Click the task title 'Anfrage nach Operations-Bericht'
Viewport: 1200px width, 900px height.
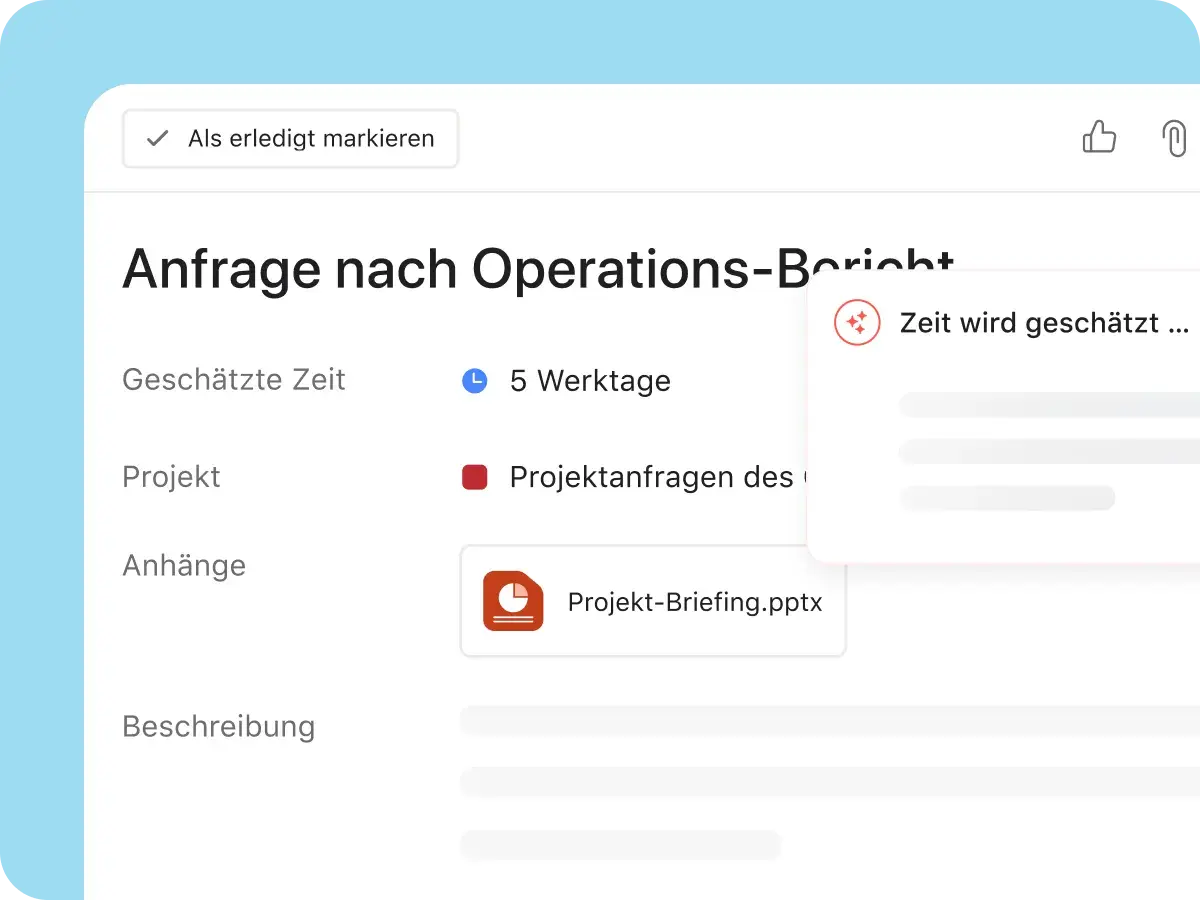click(x=538, y=268)
